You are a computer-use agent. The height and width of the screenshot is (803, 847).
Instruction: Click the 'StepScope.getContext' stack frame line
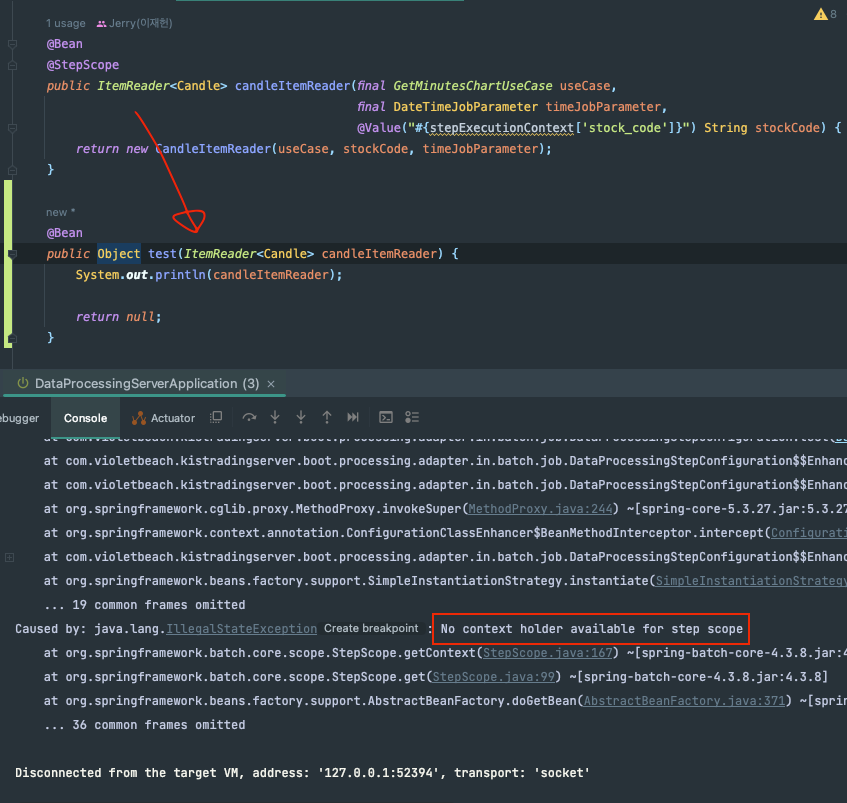click(x=445, y=652)
